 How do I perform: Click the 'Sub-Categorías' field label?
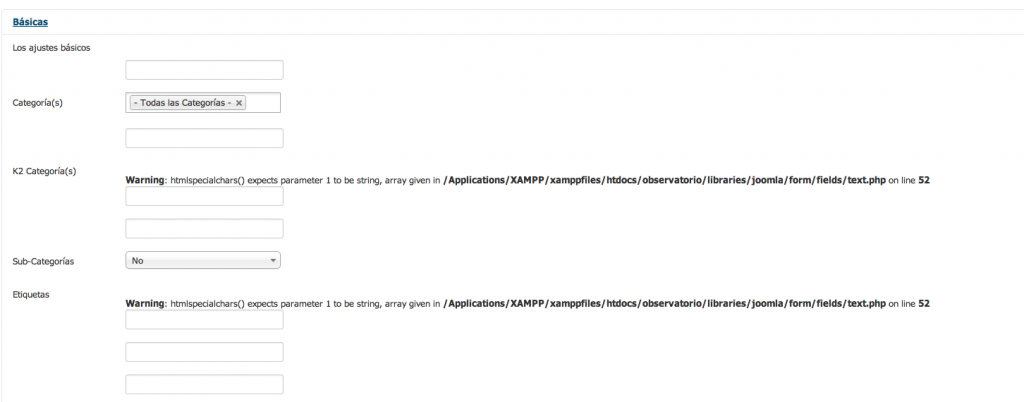pos(43,261)
